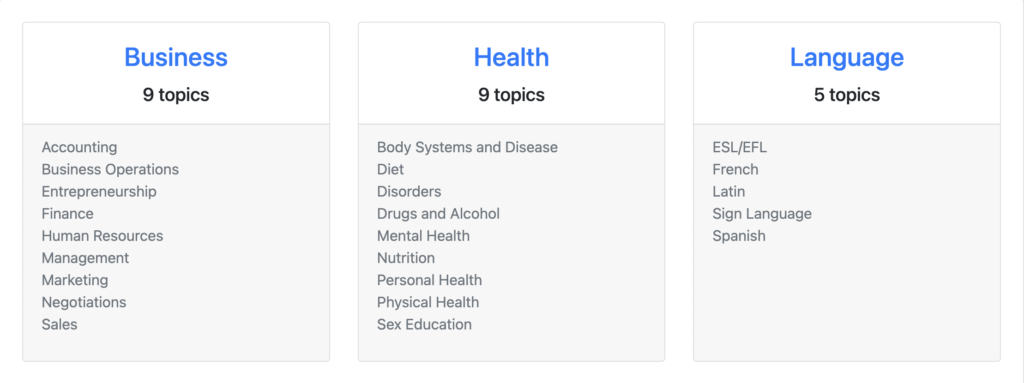Go to Drugs and Alcohol topic

click(x=438, y=214)
